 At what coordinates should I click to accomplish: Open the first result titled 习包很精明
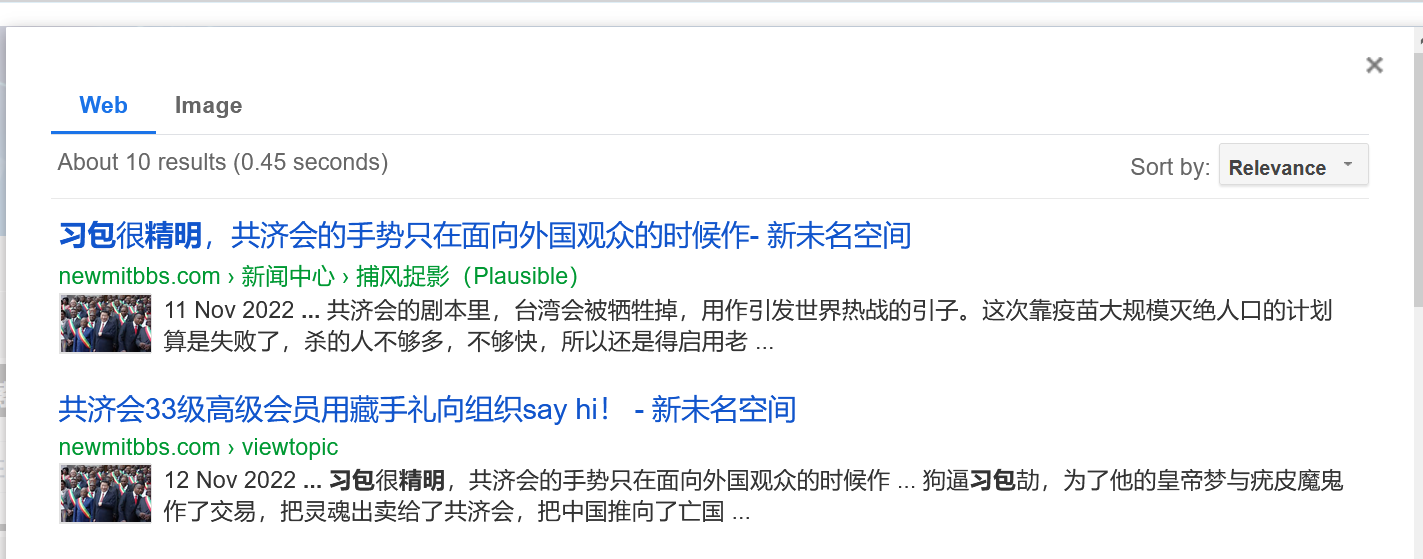485,236
